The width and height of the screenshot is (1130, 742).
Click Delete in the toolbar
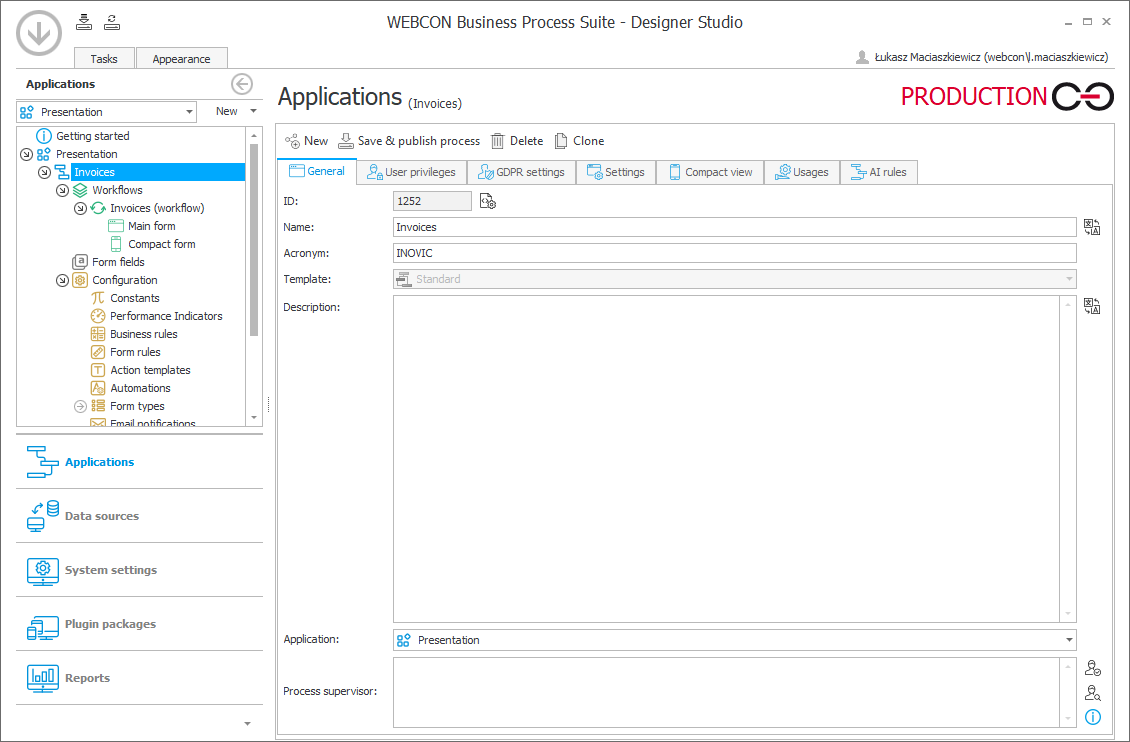pos(517,141)
